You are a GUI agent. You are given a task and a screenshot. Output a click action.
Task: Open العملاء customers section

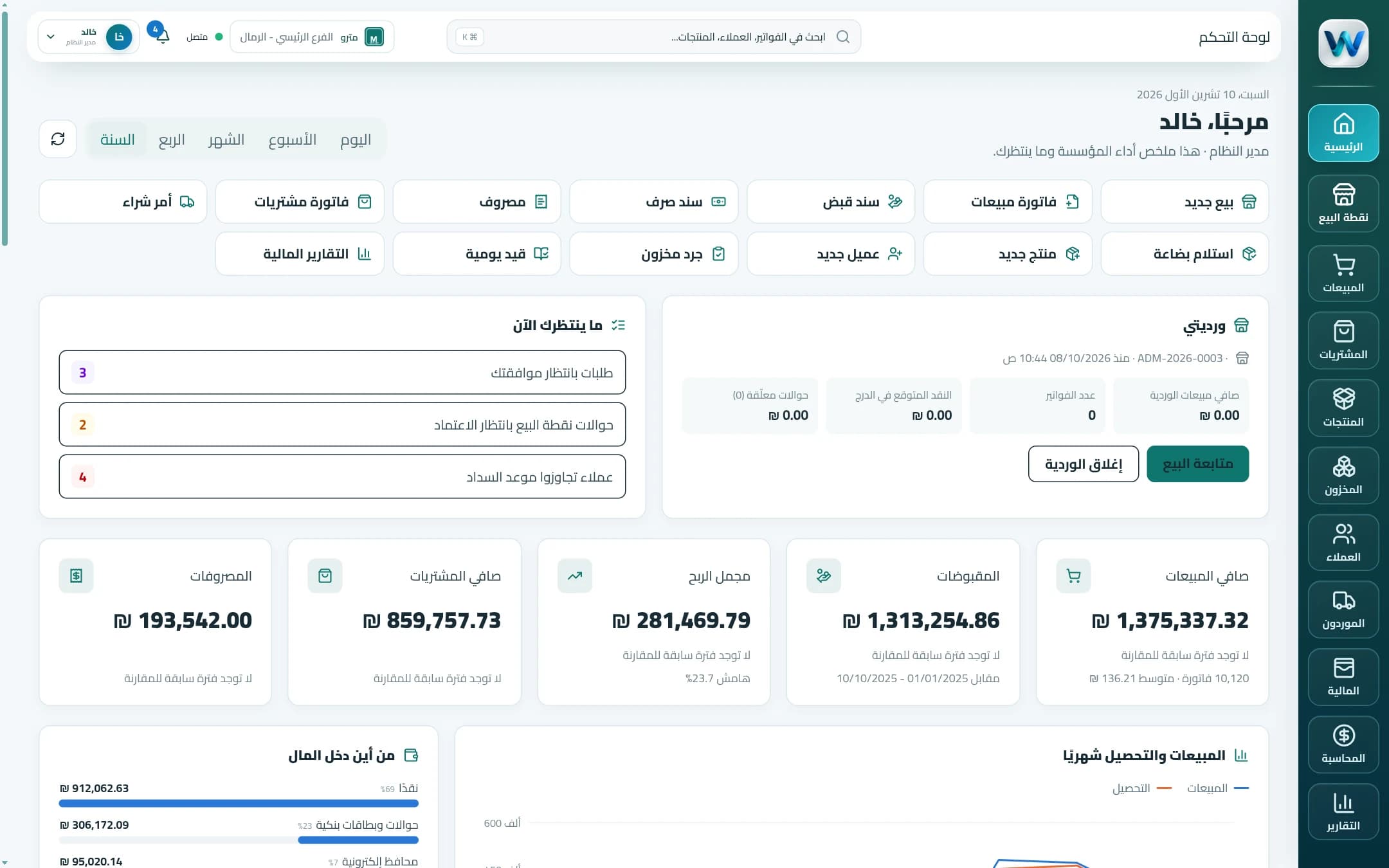[1343, 543]
